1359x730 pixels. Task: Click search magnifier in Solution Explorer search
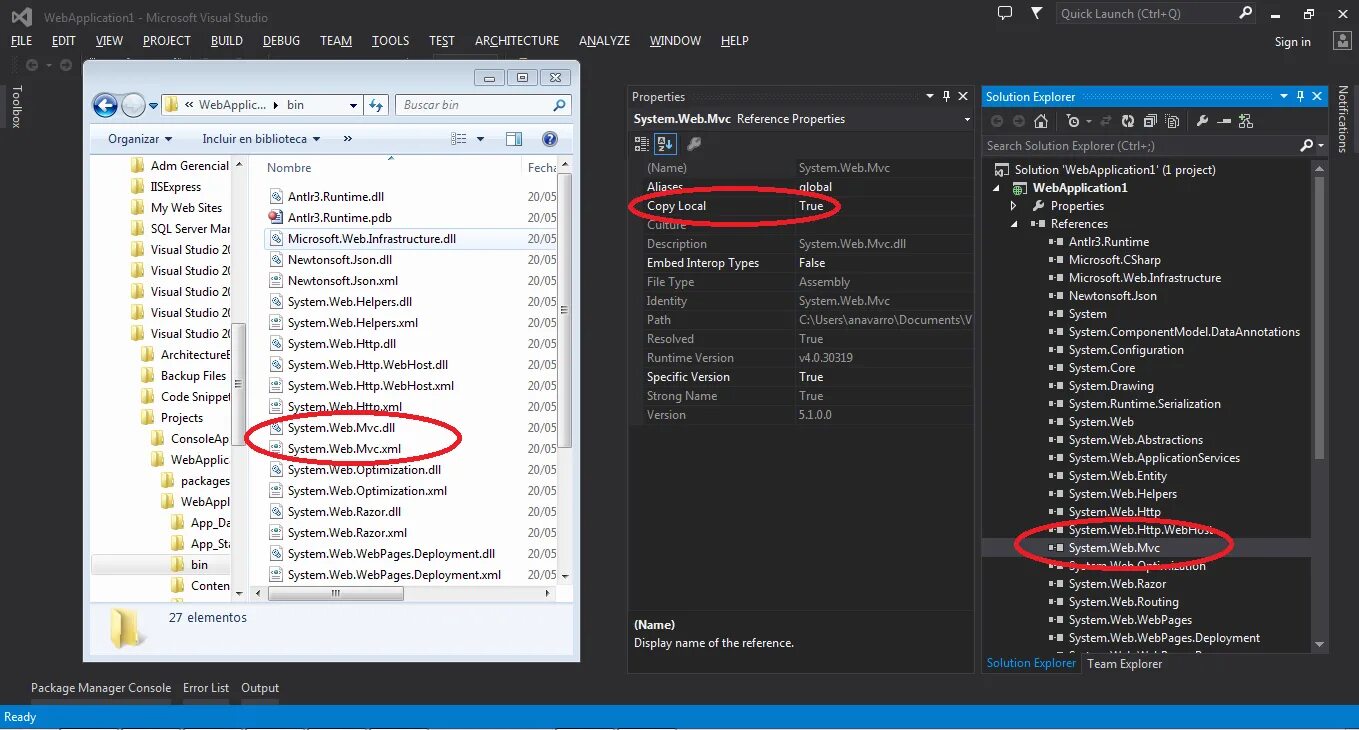pos(1306,146)
